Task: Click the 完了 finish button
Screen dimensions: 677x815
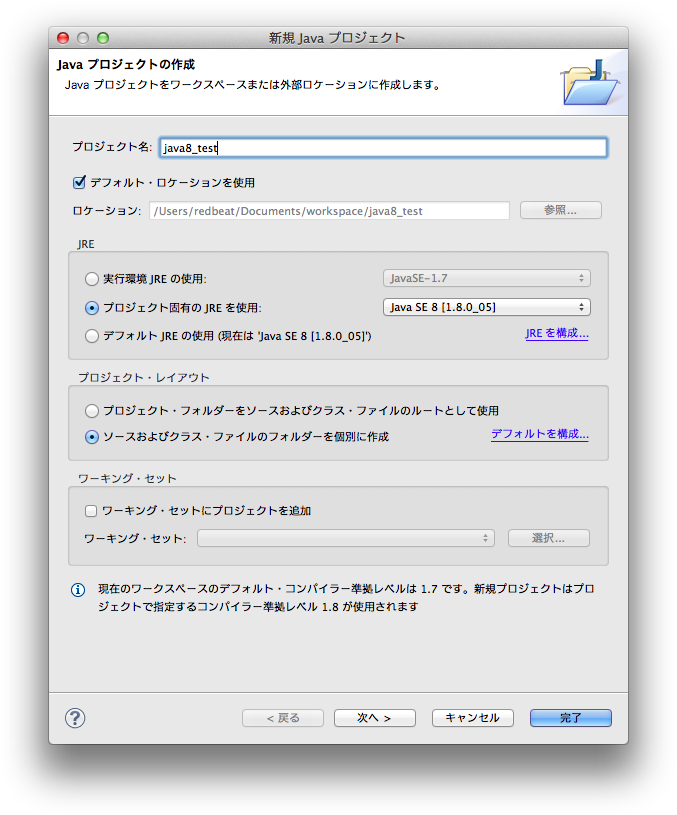Action: coord(570,718)
